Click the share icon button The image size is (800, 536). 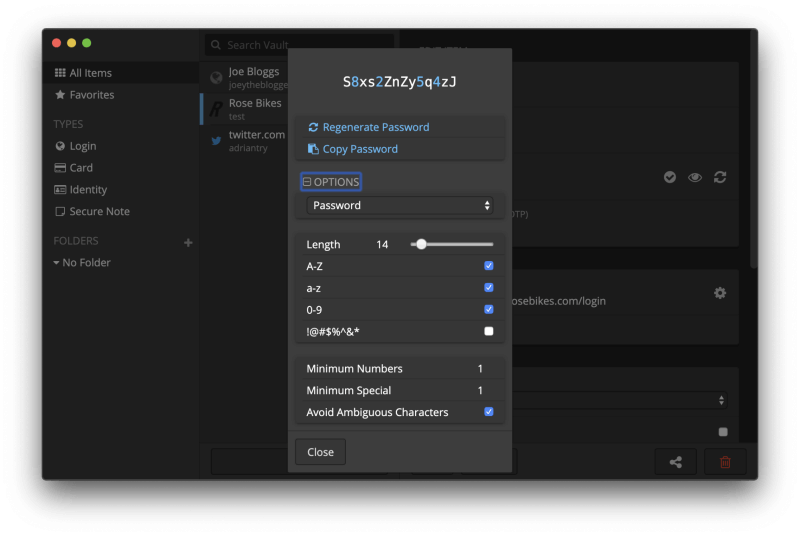point(676,462)
